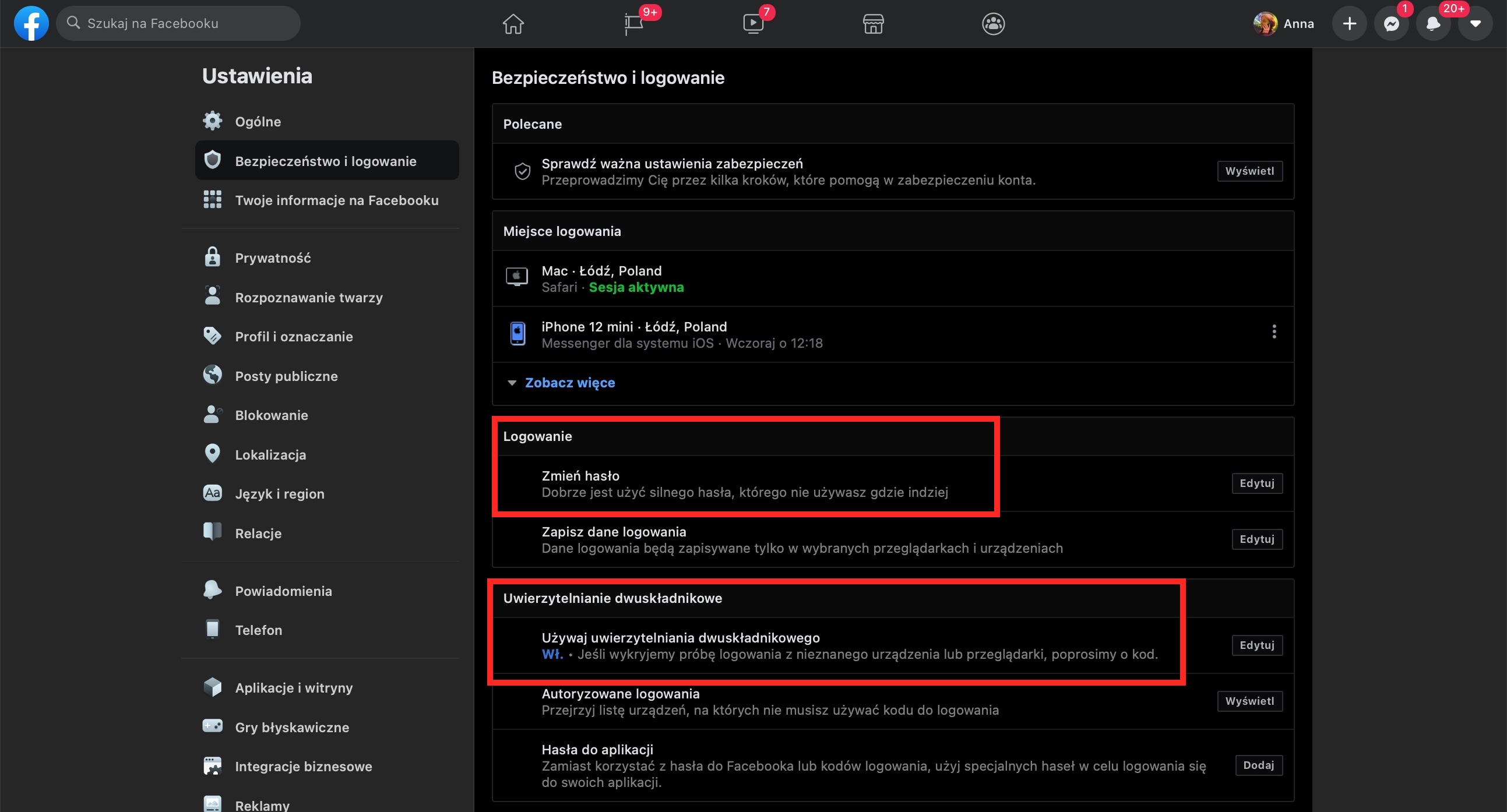This screenshot has height=812, width=1507.
Task: Open Messenger chats icon
Action: click(x=1391, y=24)
